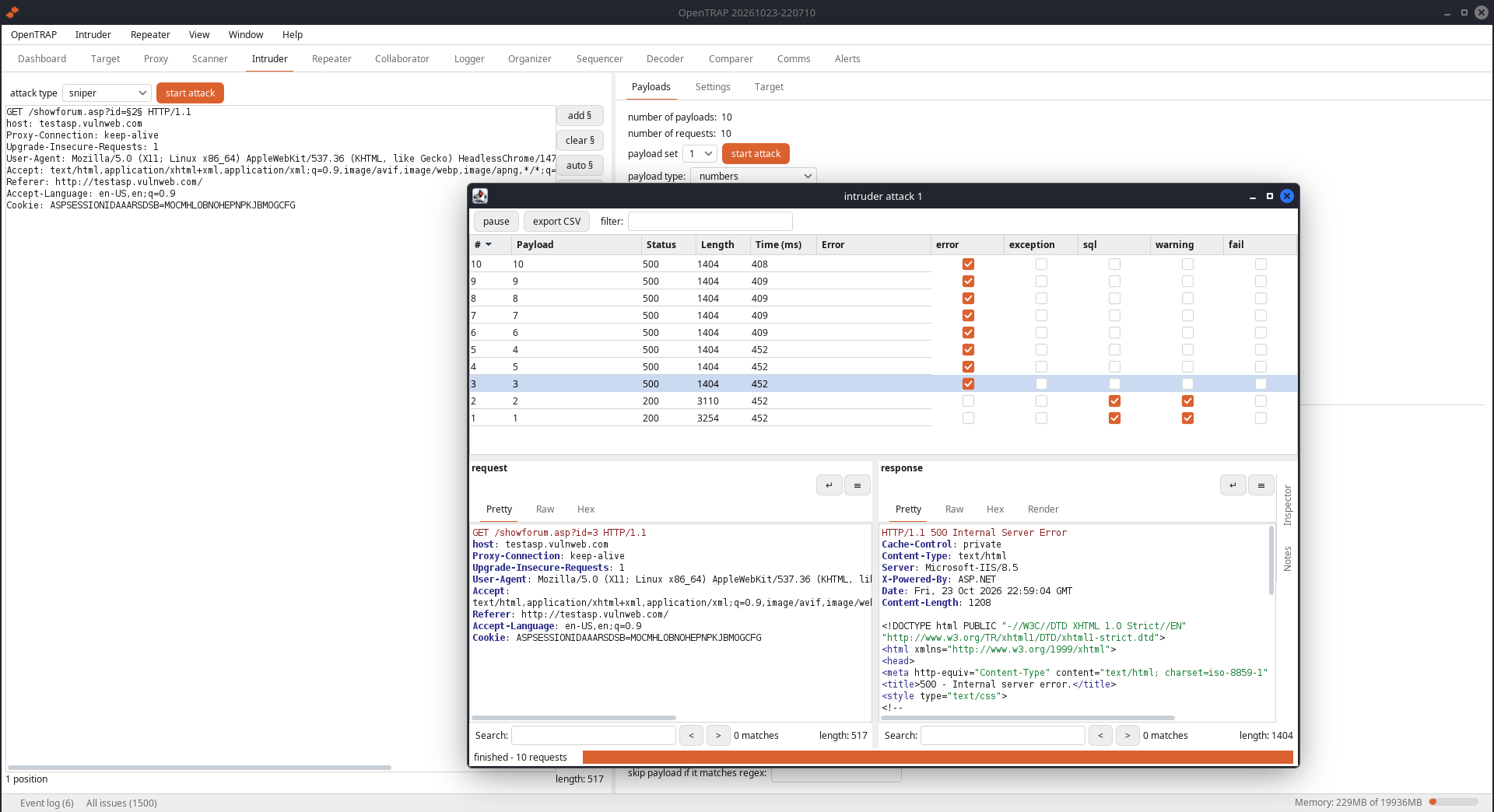The width and height of the screenshot is (1494, 812).
Task: Toggle error checkbox for payload 9 row
Action: 968,282
